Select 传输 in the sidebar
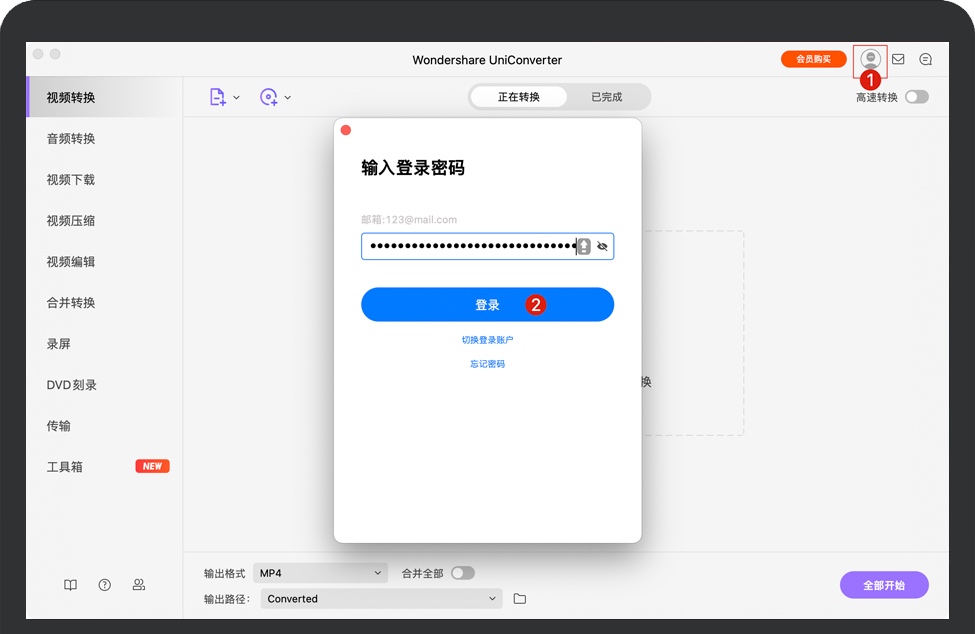 point(104,426)
